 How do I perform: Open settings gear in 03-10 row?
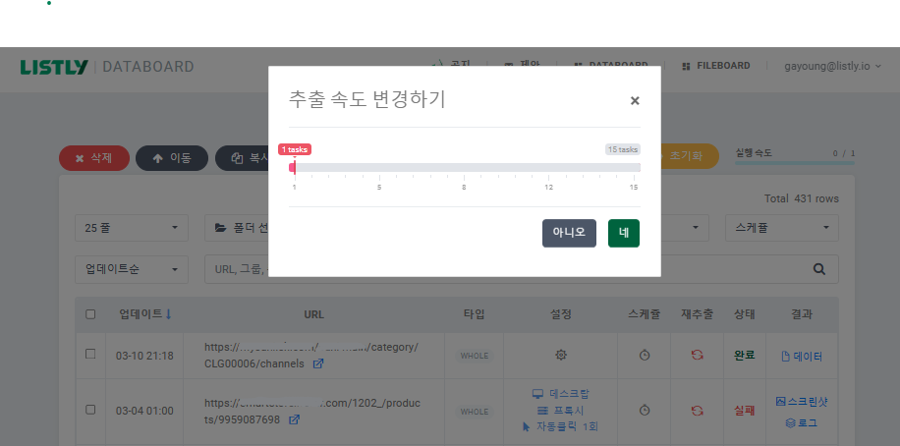561,355
